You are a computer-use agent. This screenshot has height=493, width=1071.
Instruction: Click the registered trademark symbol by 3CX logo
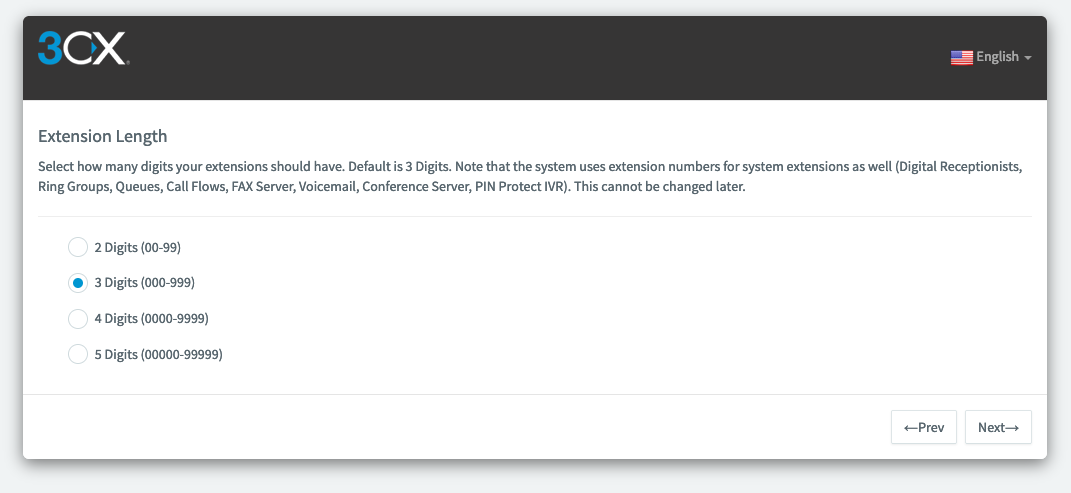[x=128, y=64]
